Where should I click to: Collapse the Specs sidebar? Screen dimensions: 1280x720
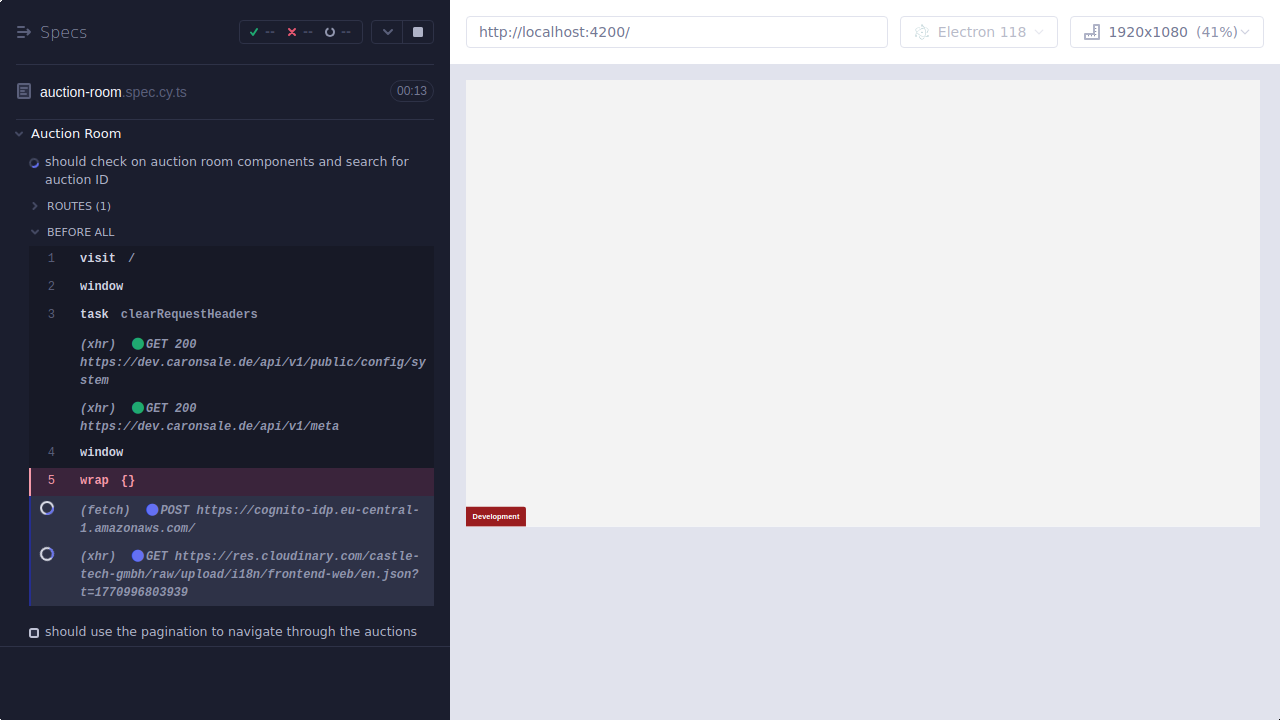[x=22, y=31]
